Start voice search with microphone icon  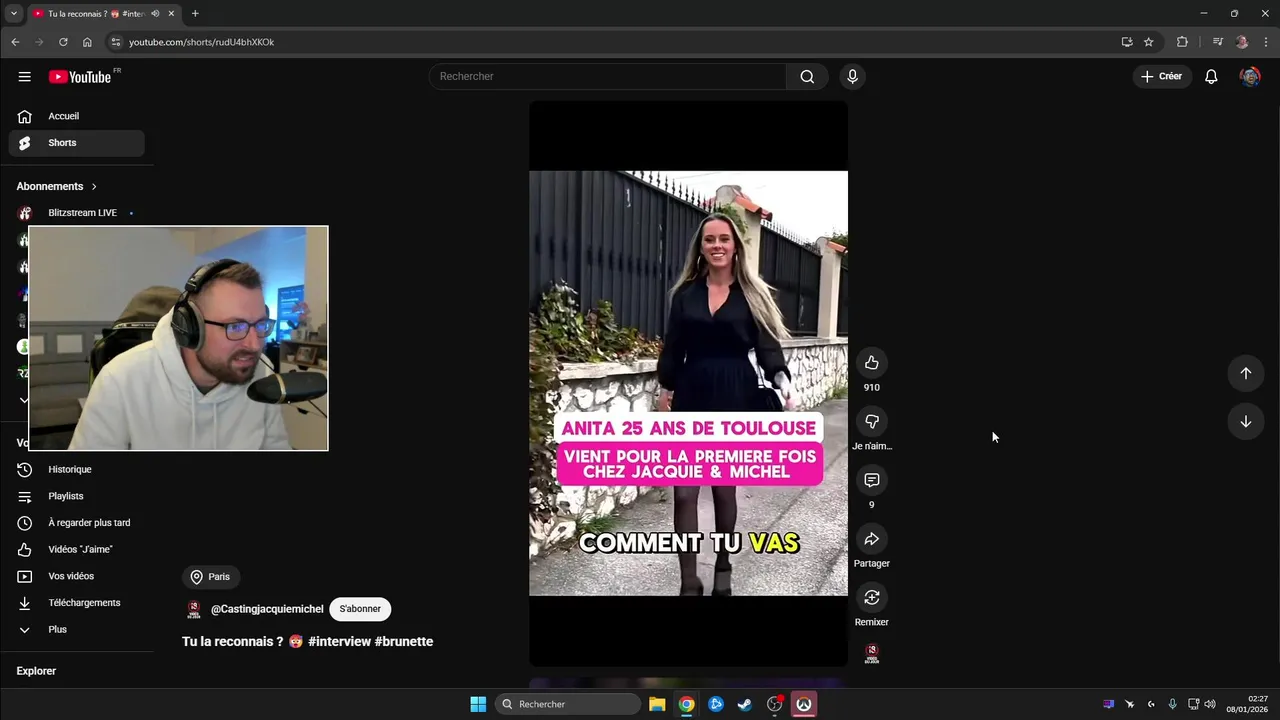[852, 77]
